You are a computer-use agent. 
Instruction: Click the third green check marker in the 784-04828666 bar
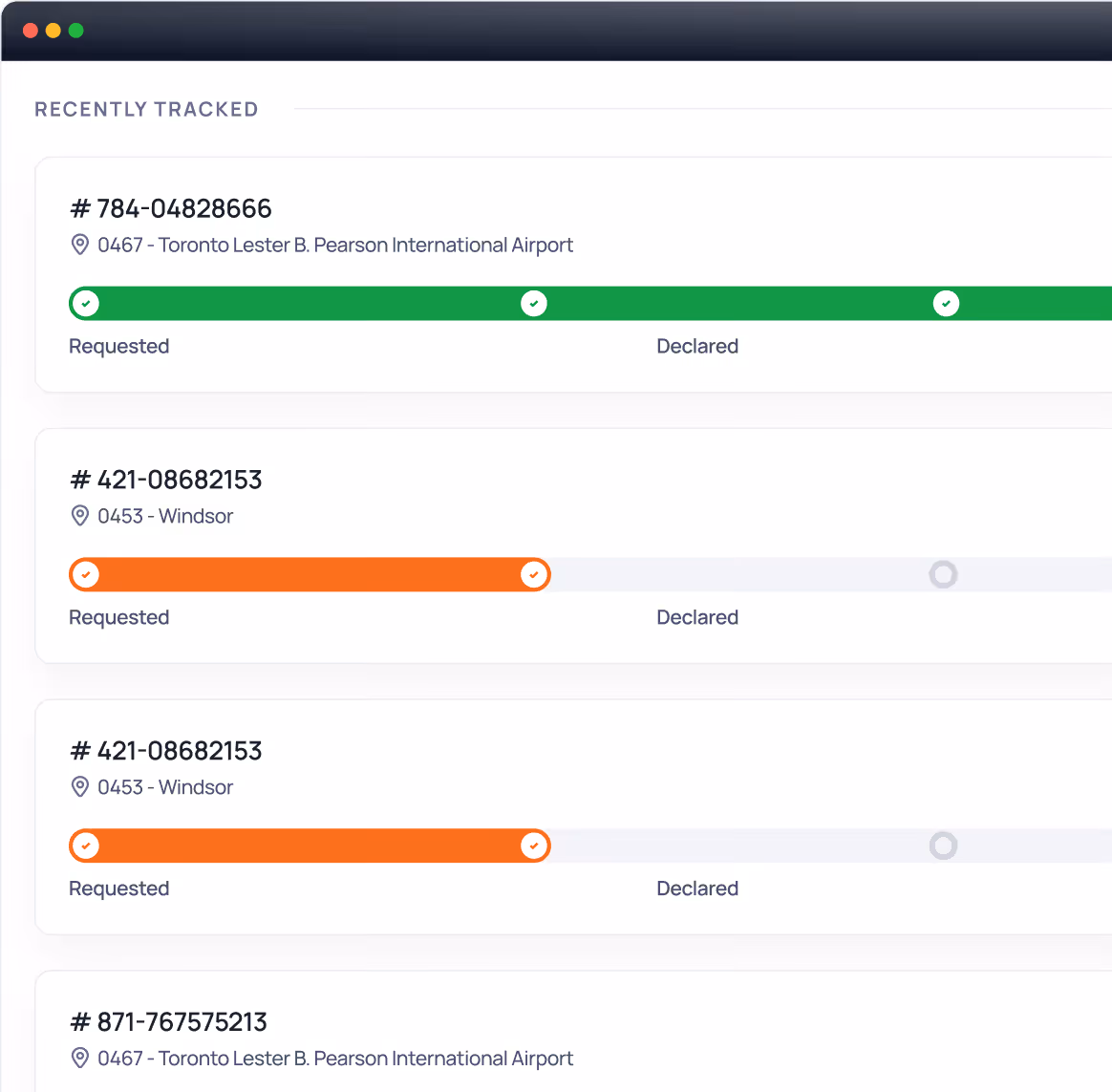(x=946, y=304)
